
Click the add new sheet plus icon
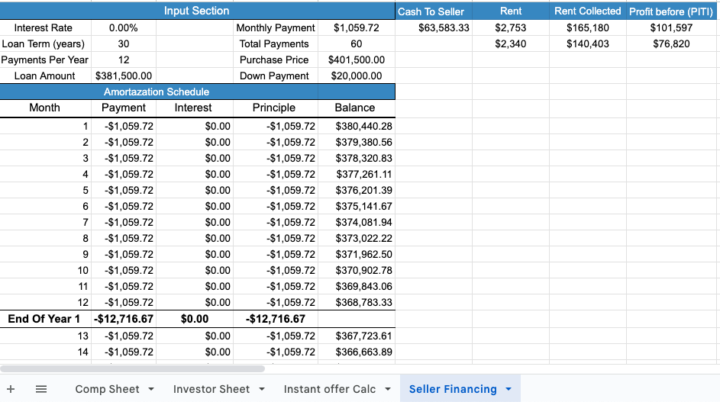[11, 389]
